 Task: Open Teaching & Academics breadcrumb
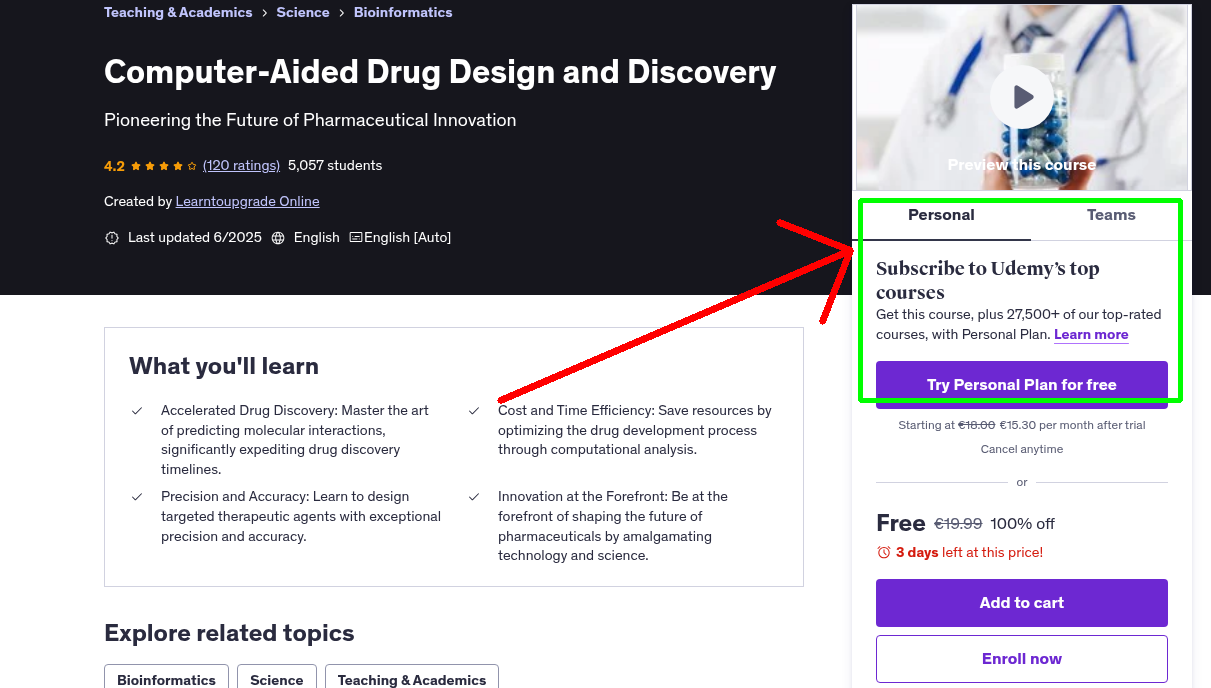pyautogui.click(x=178, y=13)
